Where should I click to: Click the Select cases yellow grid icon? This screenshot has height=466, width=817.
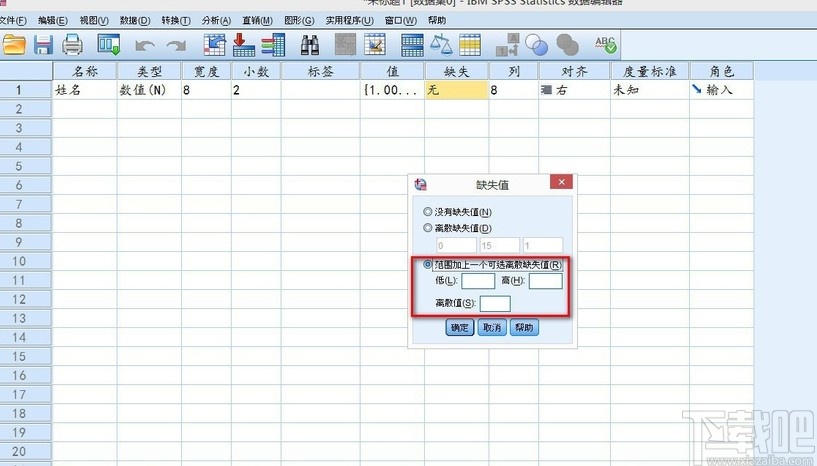click(x=469, y=45)
